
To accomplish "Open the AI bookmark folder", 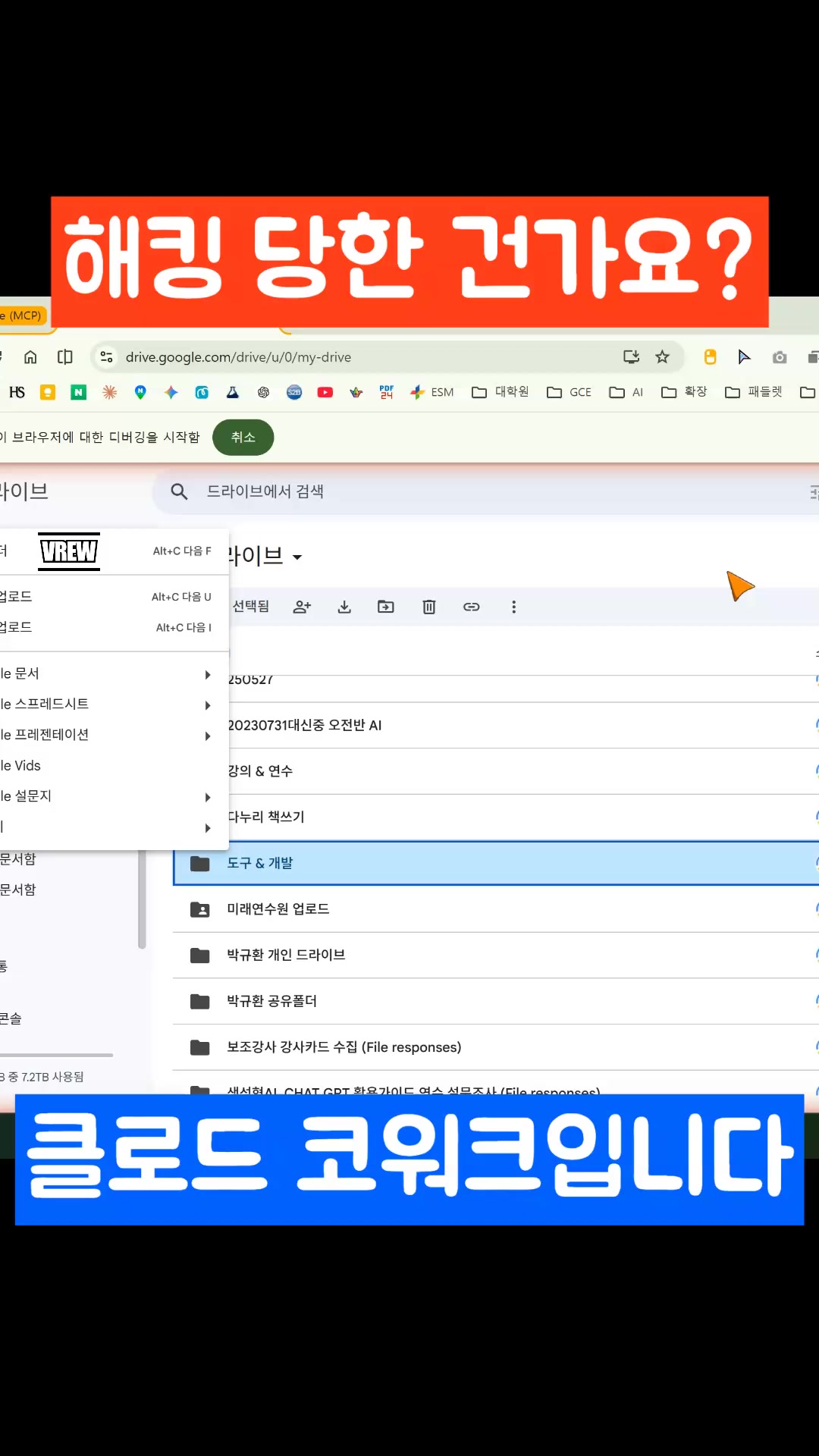I will click(626, 392).
